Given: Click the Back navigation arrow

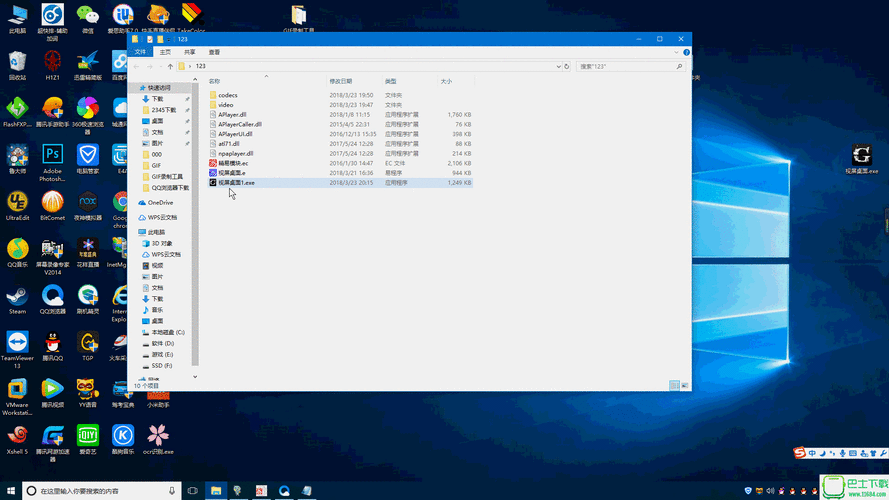Looking at the screenshot, I should [x=137, y=66].
